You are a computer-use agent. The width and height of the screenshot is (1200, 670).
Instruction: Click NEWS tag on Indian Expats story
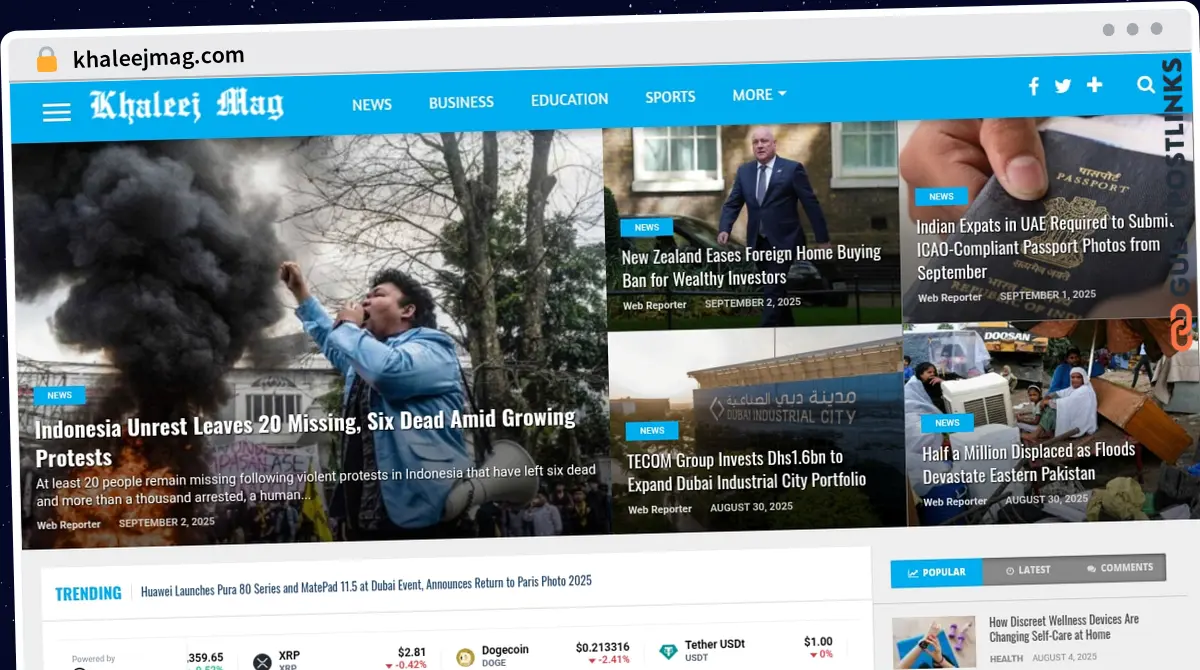941,196
